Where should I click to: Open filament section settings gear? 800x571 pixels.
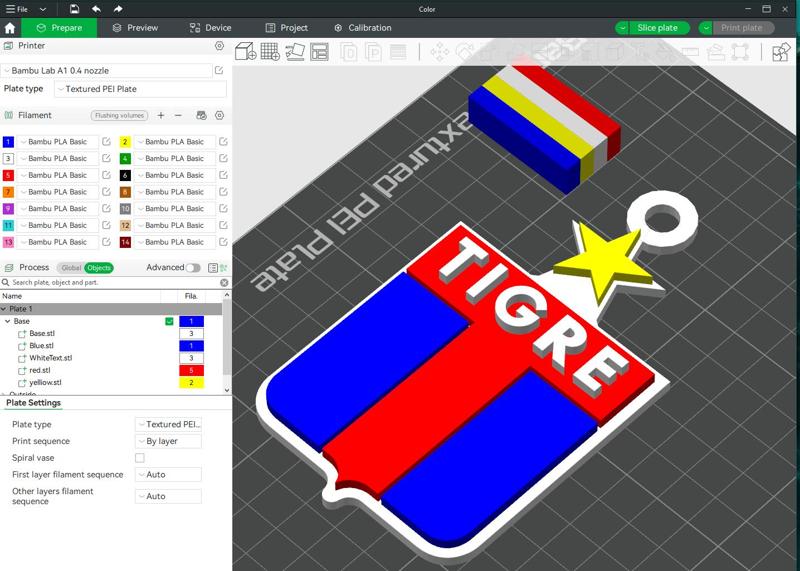click(x=219, y=115)
